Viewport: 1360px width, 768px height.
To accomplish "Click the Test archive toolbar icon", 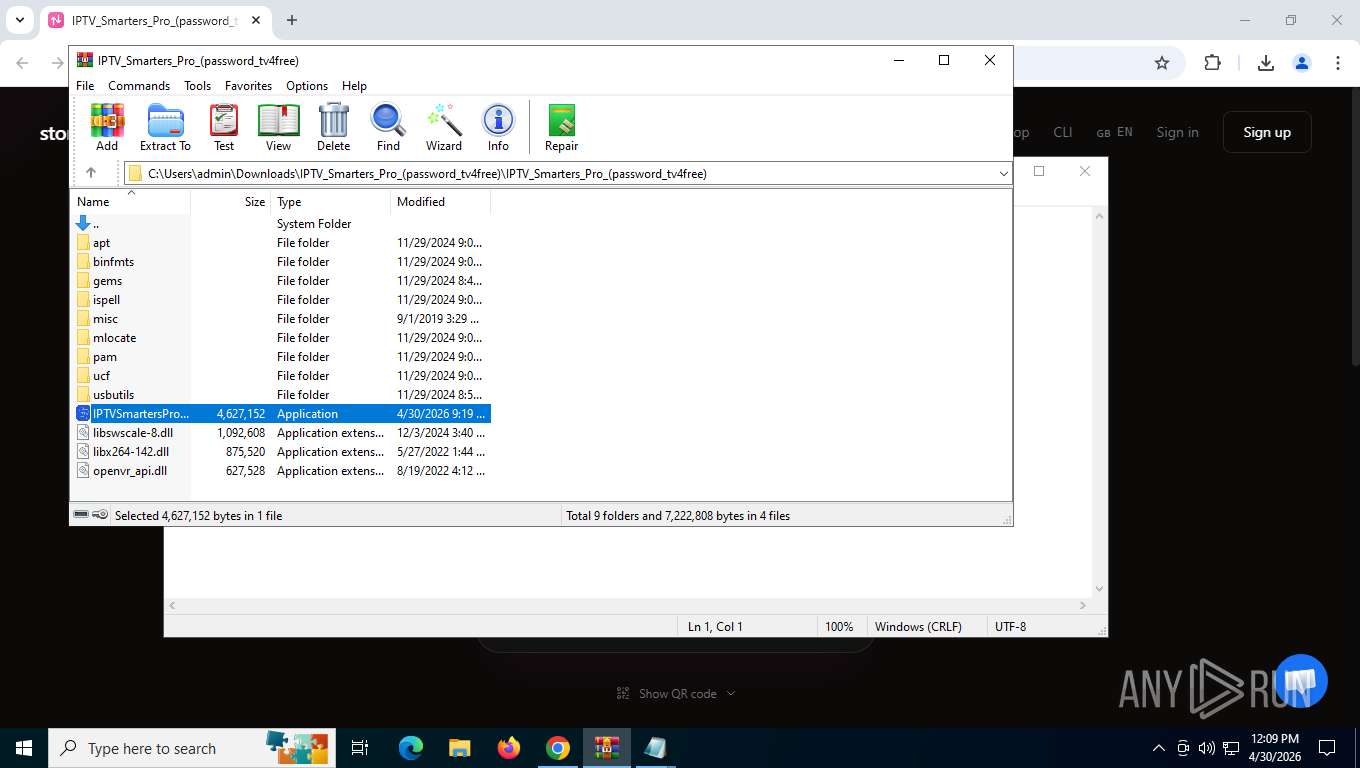I will (x=224, y=127).
